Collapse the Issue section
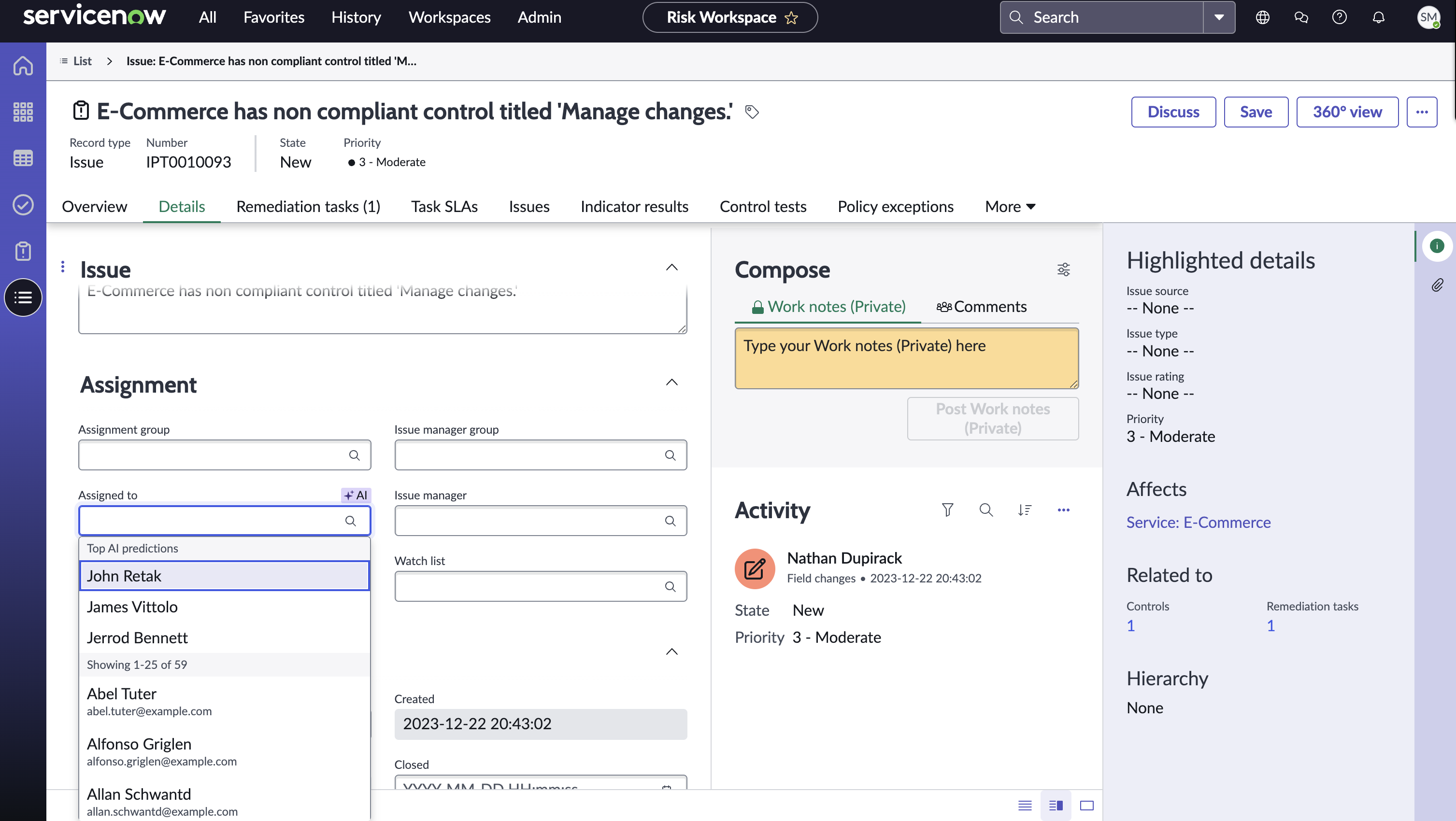 [x=671, y=267]
